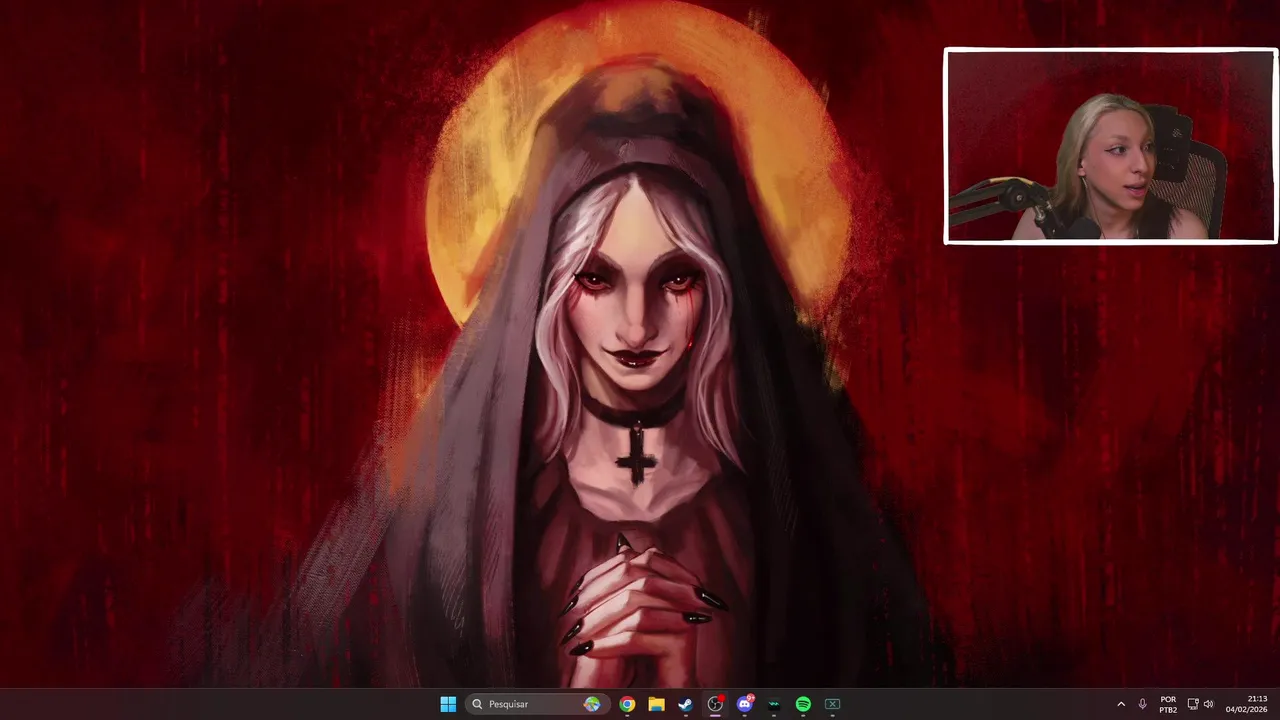Launch Google Chrome from the taskbar
The width and height of the screenshot is (1280, 720).
[627, 704]
